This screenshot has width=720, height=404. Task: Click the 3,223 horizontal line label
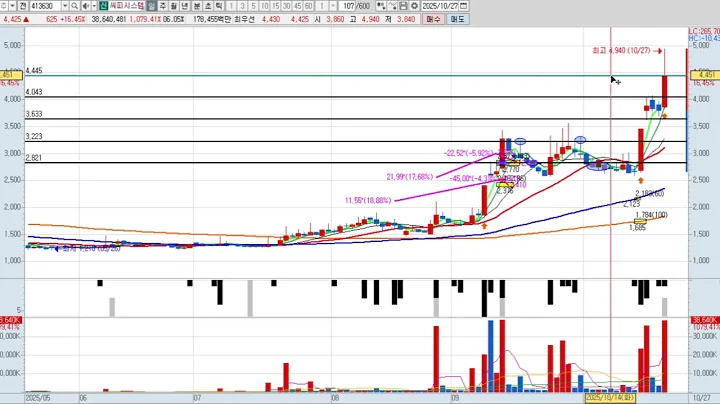pyautogui.click(x=34, y=136)
